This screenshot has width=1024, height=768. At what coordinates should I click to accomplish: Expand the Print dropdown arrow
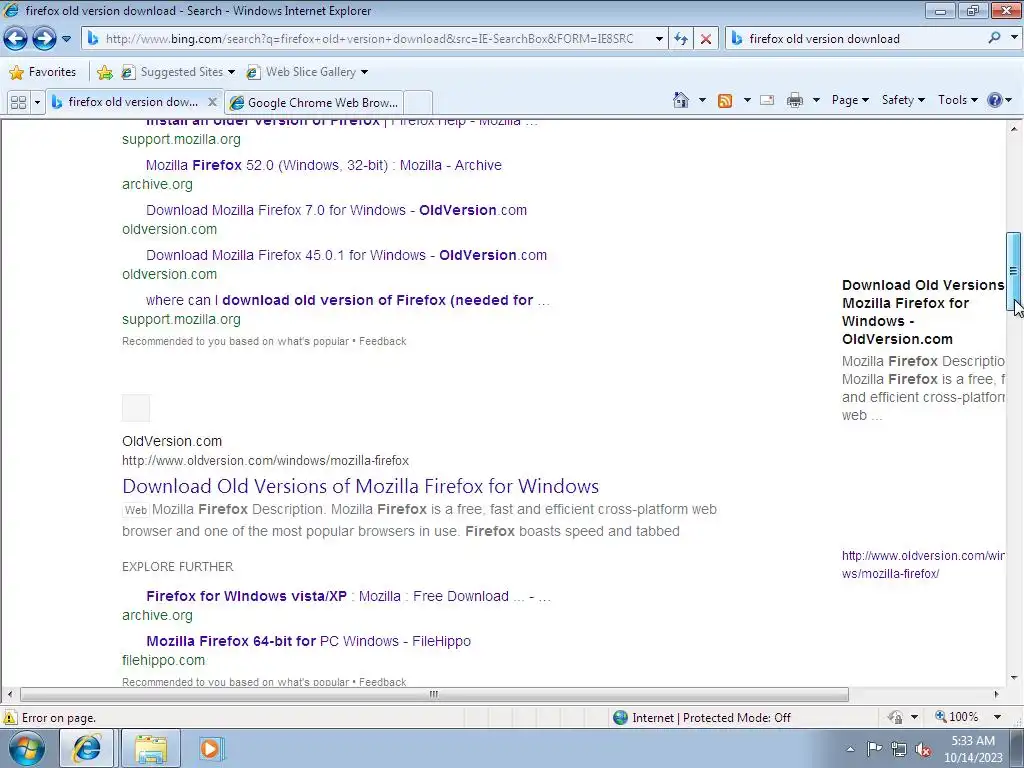click(x=816, y=100)
